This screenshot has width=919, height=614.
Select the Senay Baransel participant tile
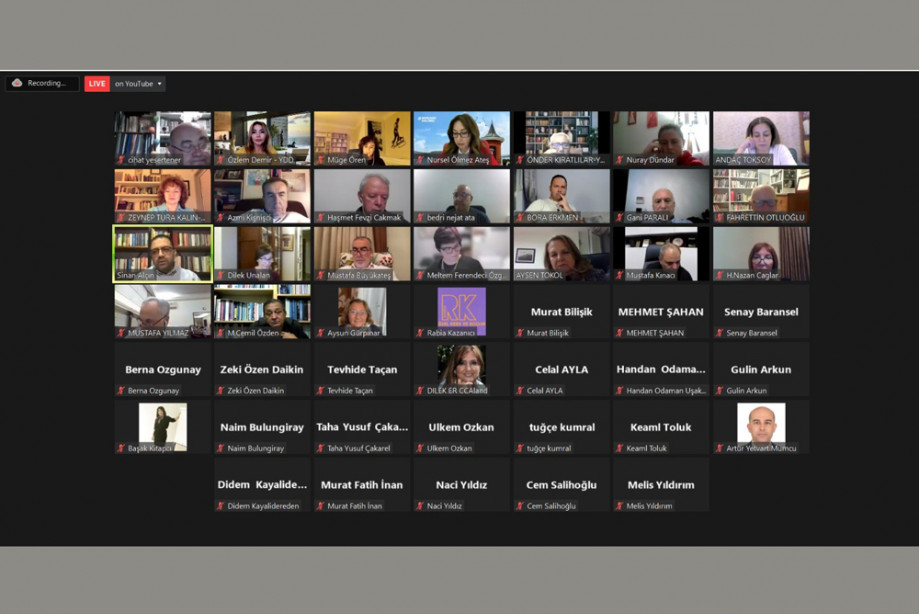(761, 311)
